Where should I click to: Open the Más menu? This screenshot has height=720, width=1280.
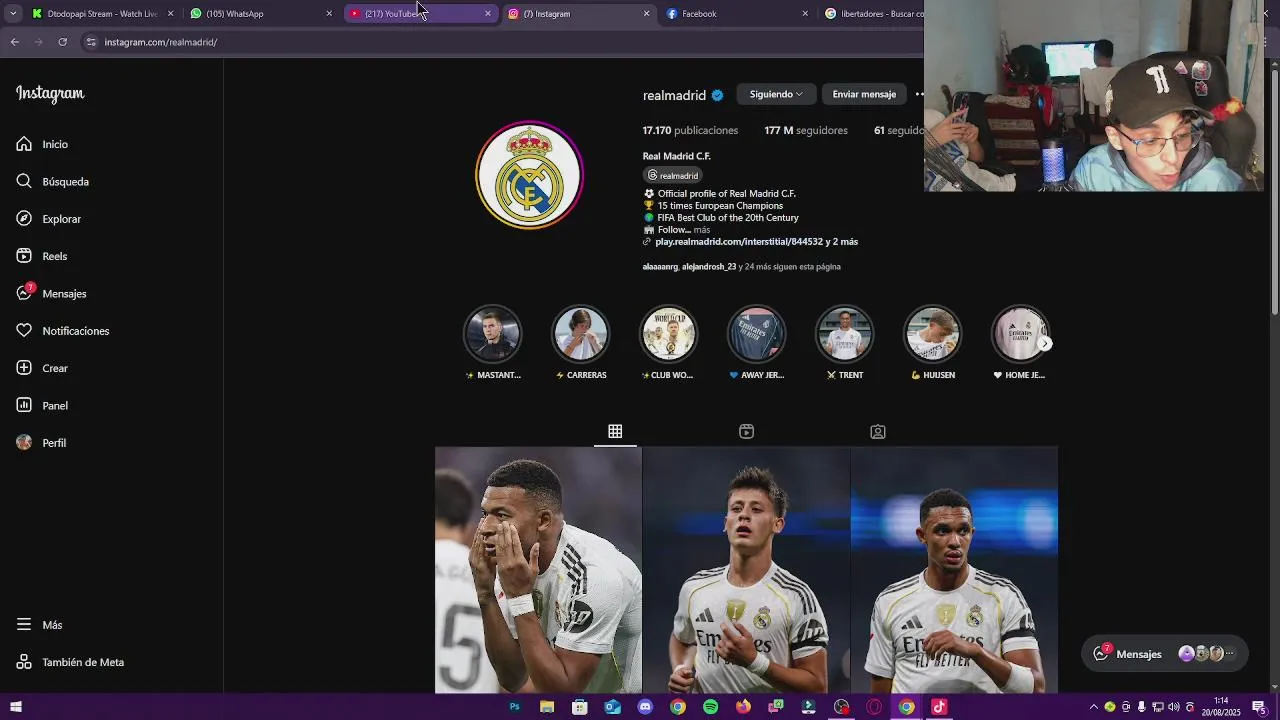(x=39, y=625)
